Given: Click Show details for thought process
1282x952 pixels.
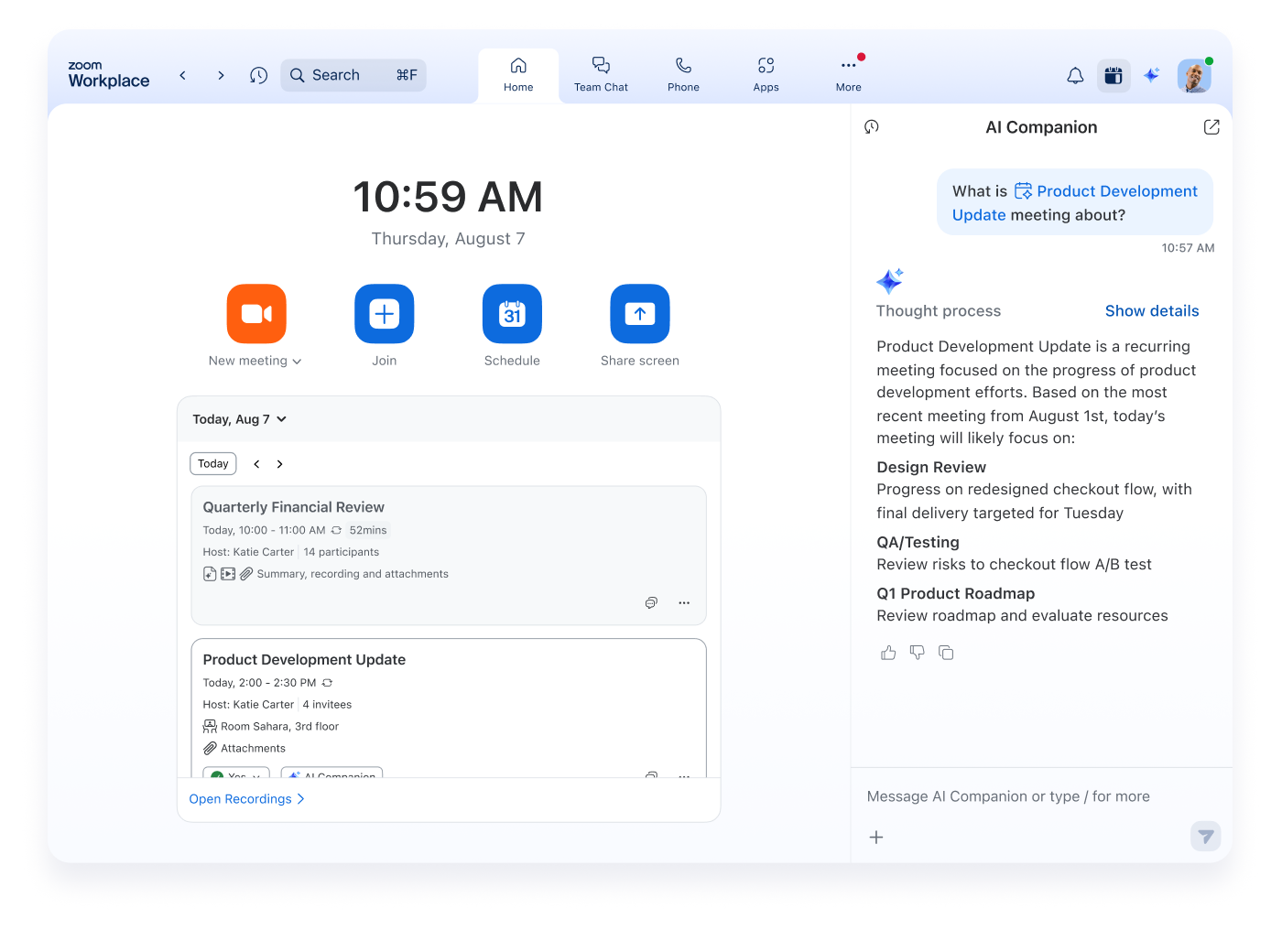Looking at the screenshot, I should [x=1151, y=311].
